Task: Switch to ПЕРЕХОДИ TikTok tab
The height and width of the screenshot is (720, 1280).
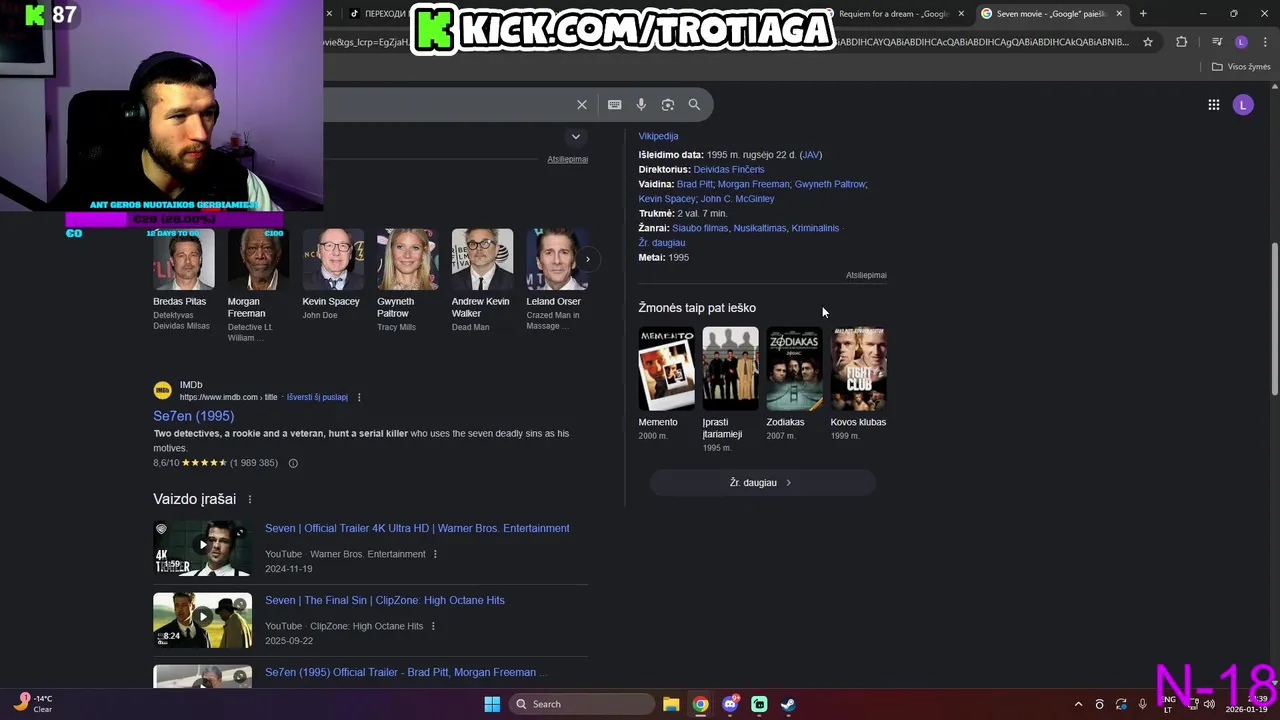Action: click(378, 14)
